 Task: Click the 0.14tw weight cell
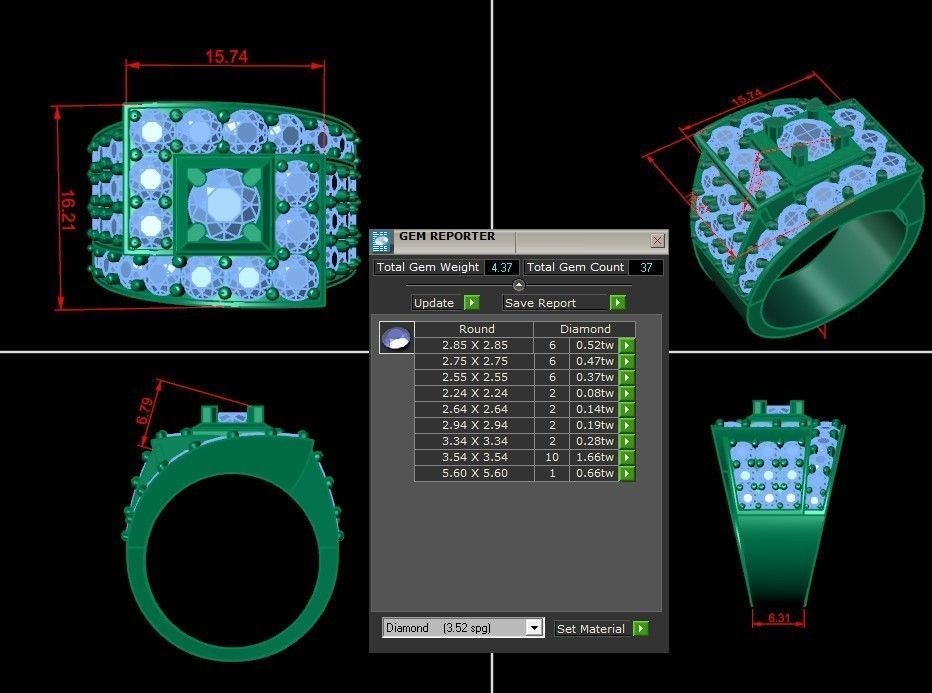(594, 410)
